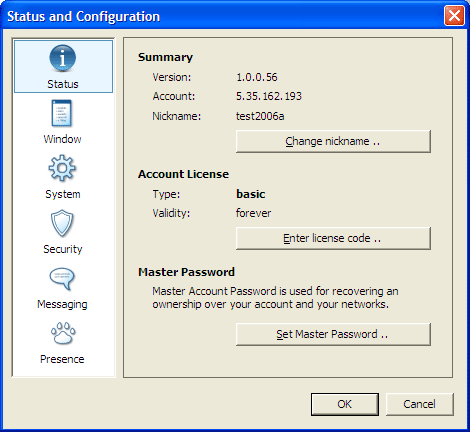Select the Status info icon
The height and width of the screenshot is (432, 470).
click(x=63, y=58)
